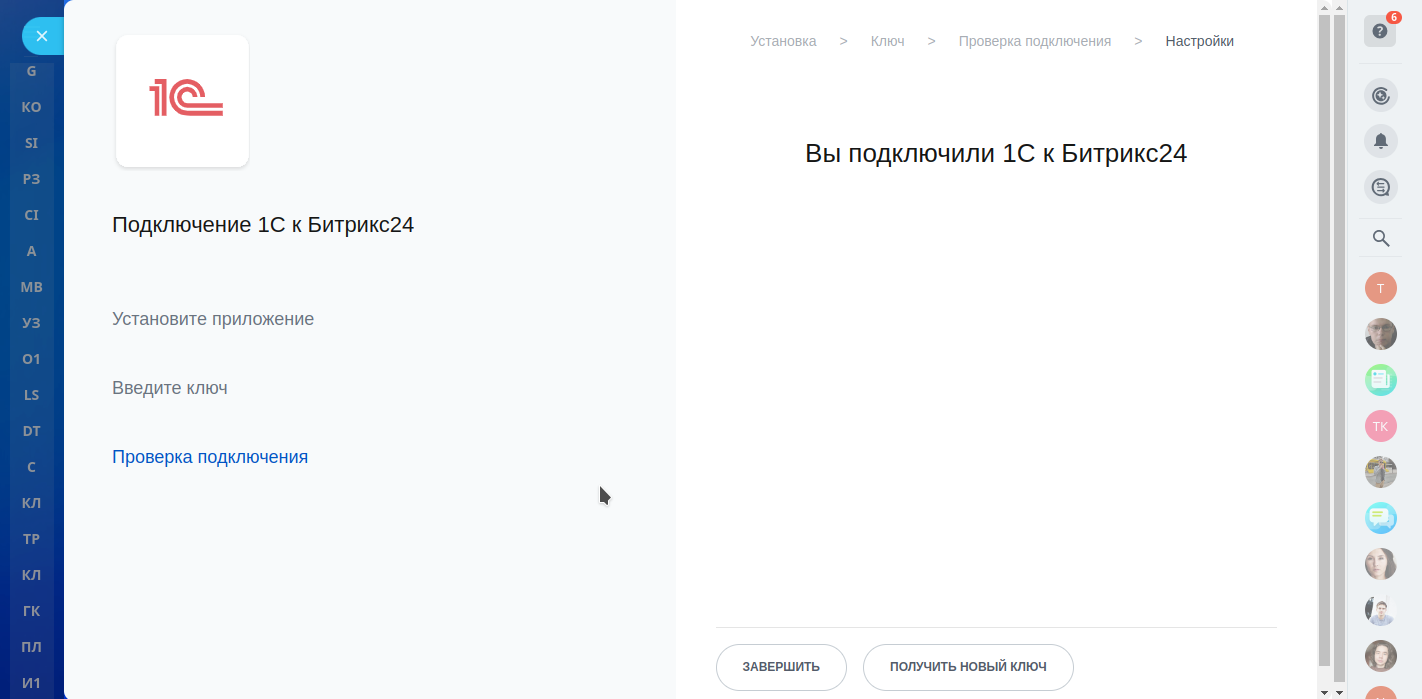Click the search magnifier icon
The height and width of the screenshot is (699, 1422).
pos(1381,238)
